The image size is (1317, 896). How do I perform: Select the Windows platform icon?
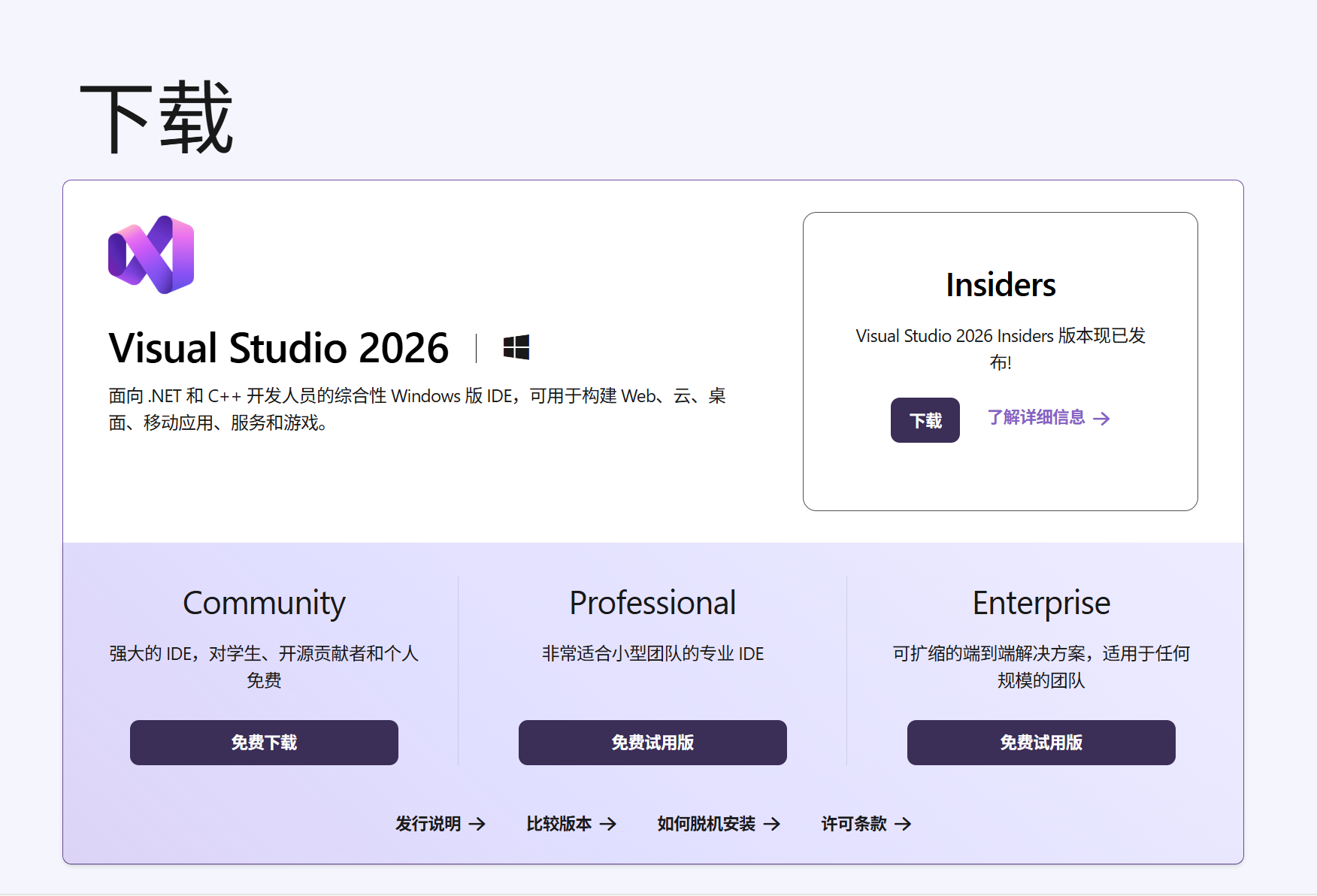[x=516, y=347]
